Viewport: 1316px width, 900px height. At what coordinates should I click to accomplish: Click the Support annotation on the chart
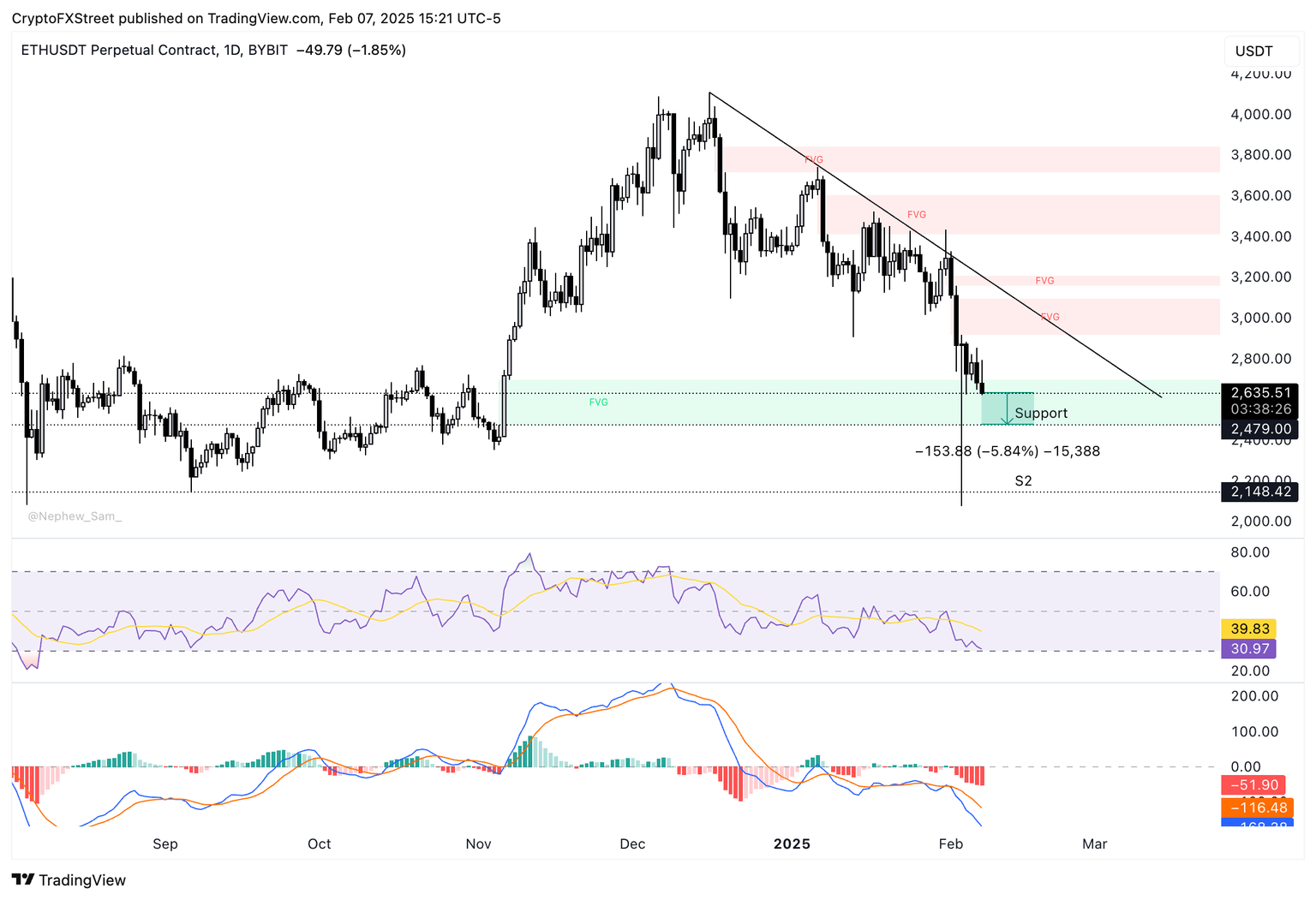point(1042,413)
